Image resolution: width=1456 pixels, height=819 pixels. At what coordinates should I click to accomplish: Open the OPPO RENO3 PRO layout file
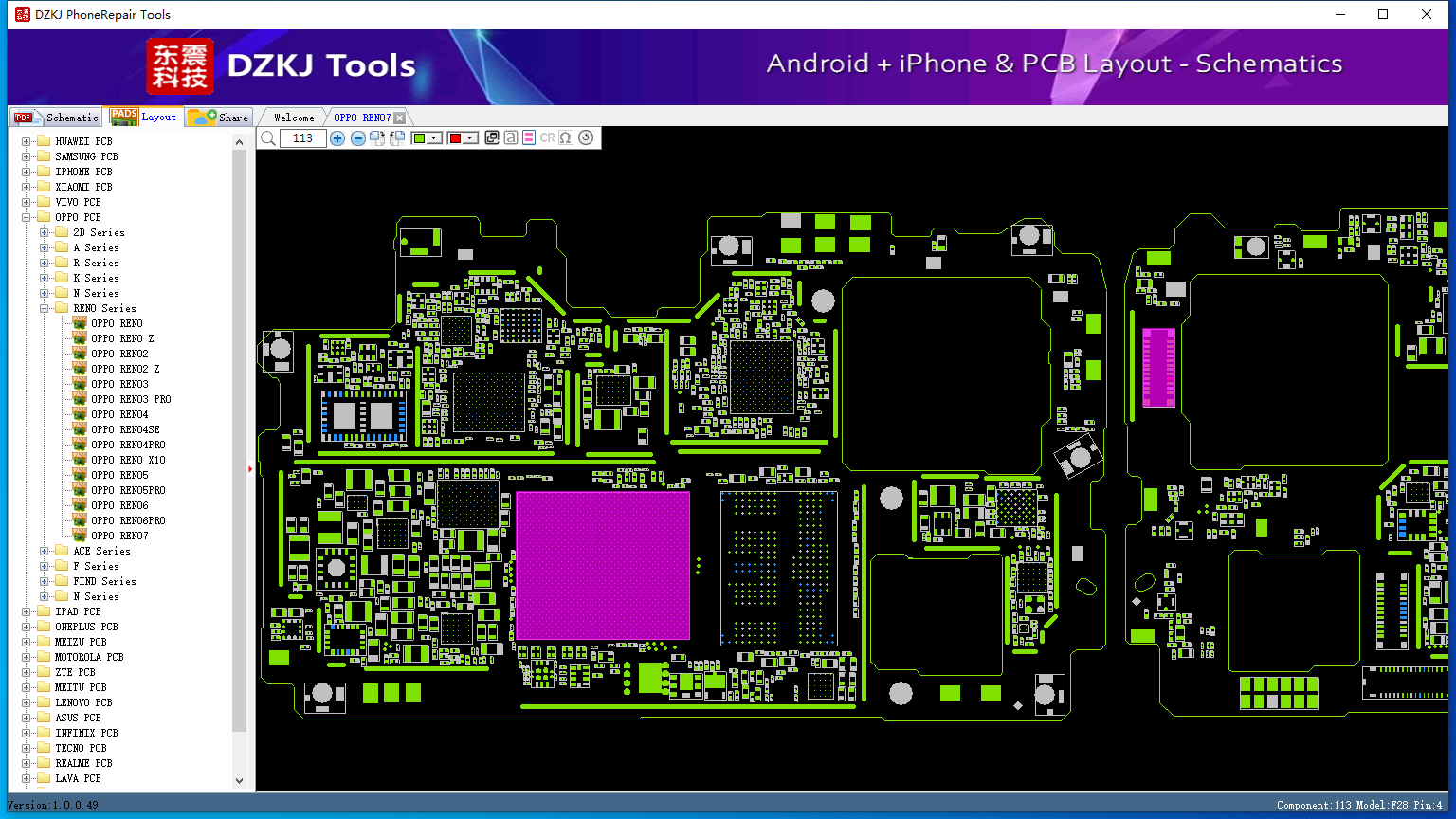(131, 399)
